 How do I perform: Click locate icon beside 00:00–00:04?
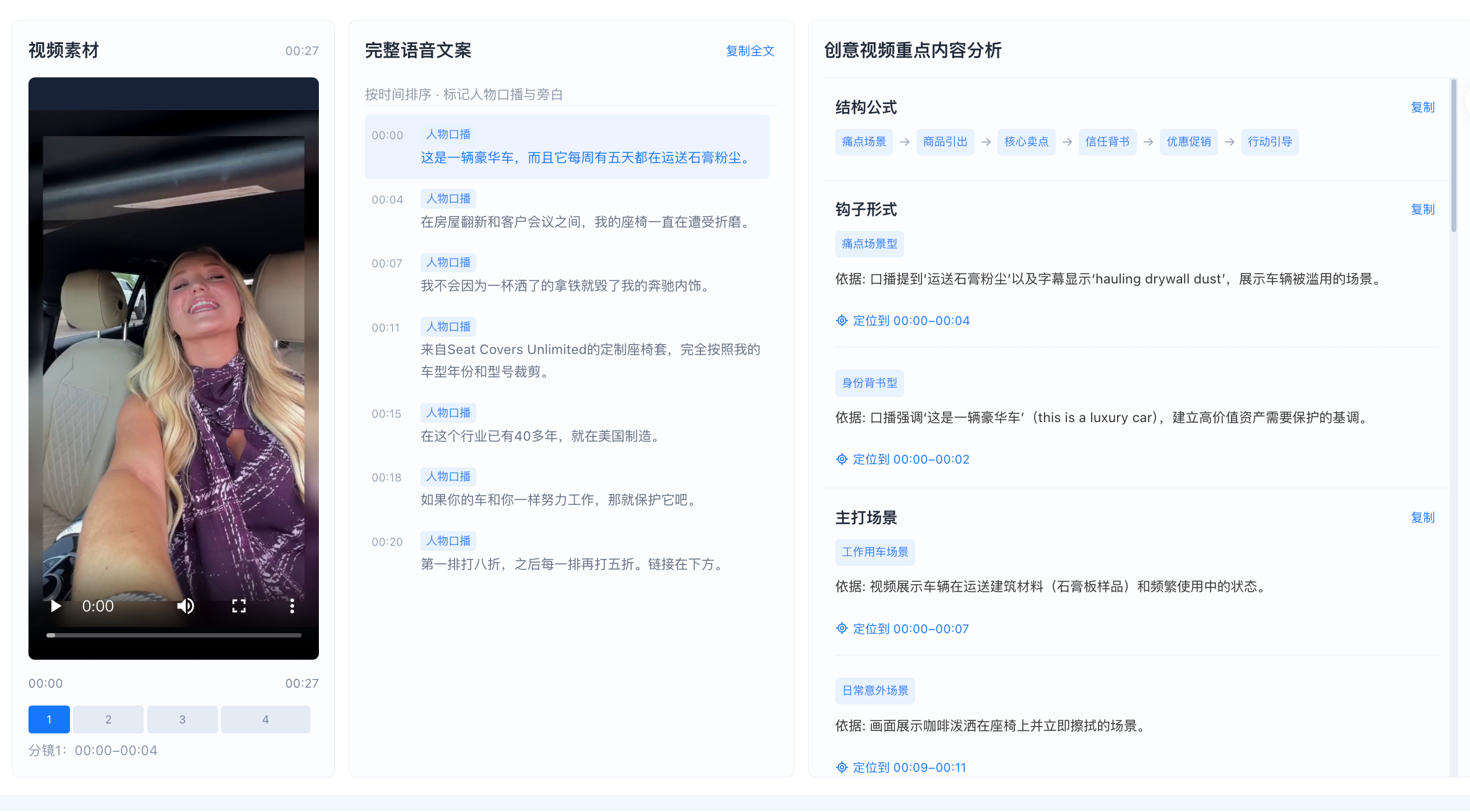(x=842, y=321)
